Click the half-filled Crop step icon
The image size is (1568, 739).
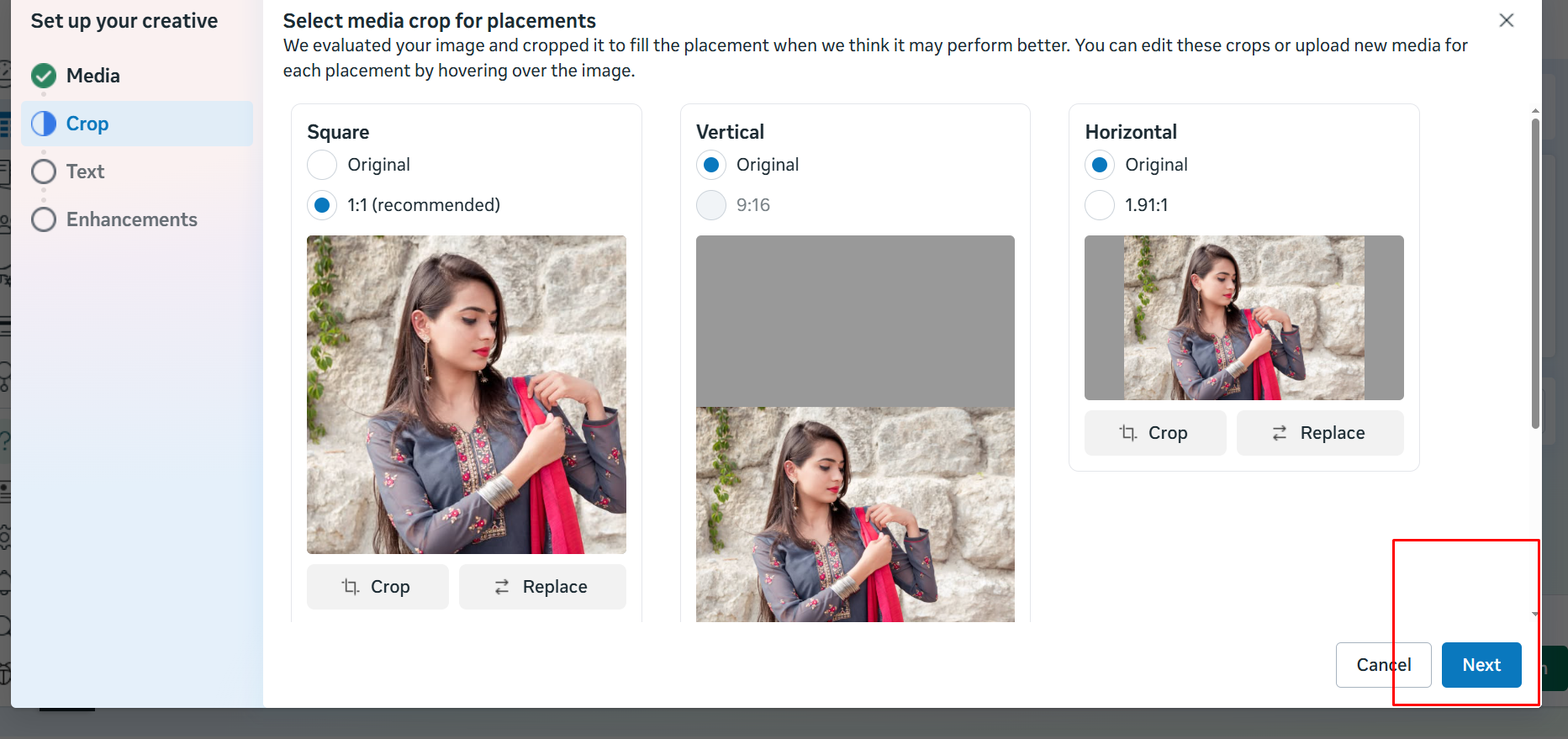pyautogui.click(x=44, y=124)
